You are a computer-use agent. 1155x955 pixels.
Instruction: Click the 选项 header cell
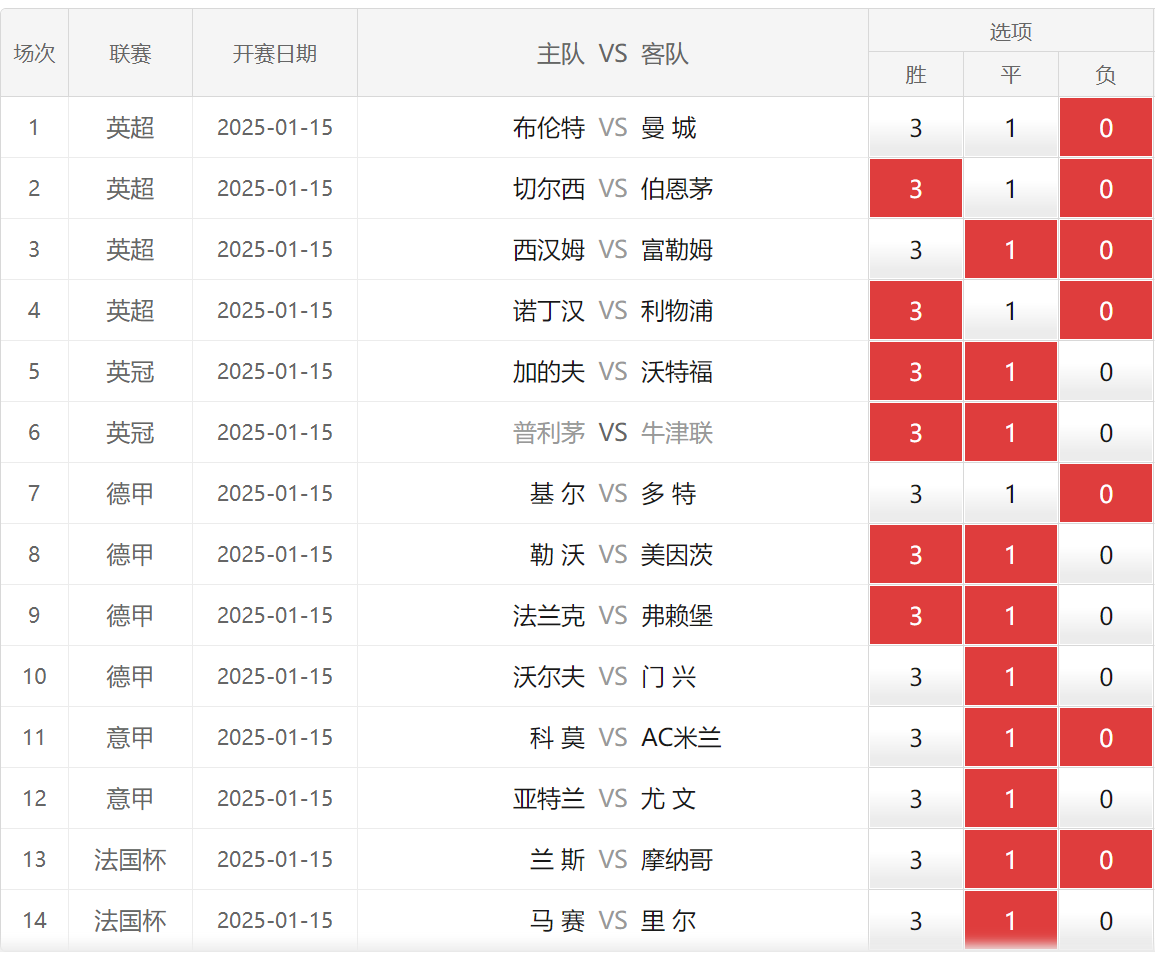[1011, 31]
